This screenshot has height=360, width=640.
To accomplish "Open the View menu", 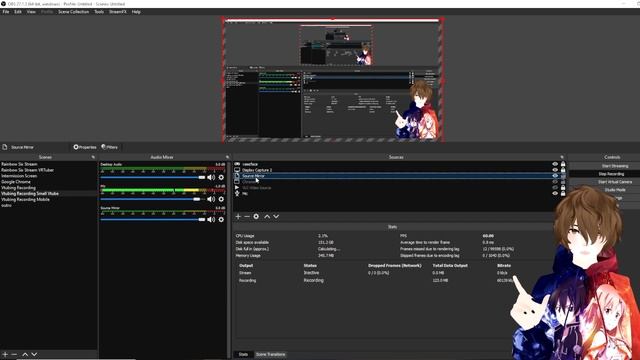I will point(31,12).
